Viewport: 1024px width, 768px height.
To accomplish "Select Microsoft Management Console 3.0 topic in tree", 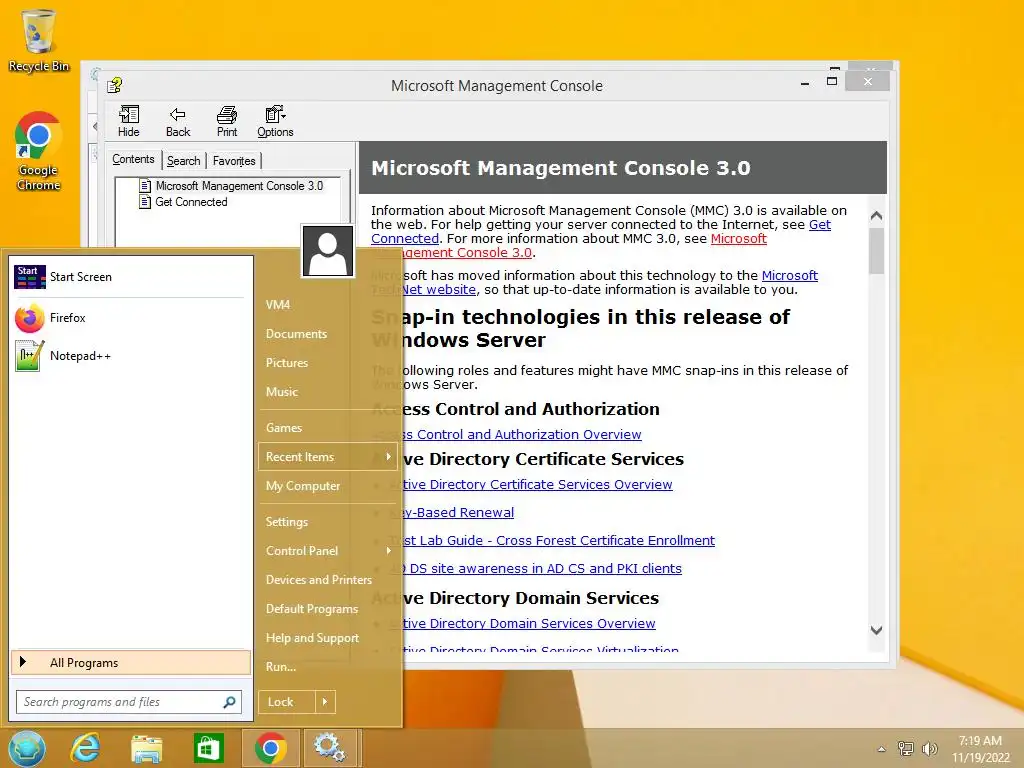I will pyautogui.click(x=239, y=186).
